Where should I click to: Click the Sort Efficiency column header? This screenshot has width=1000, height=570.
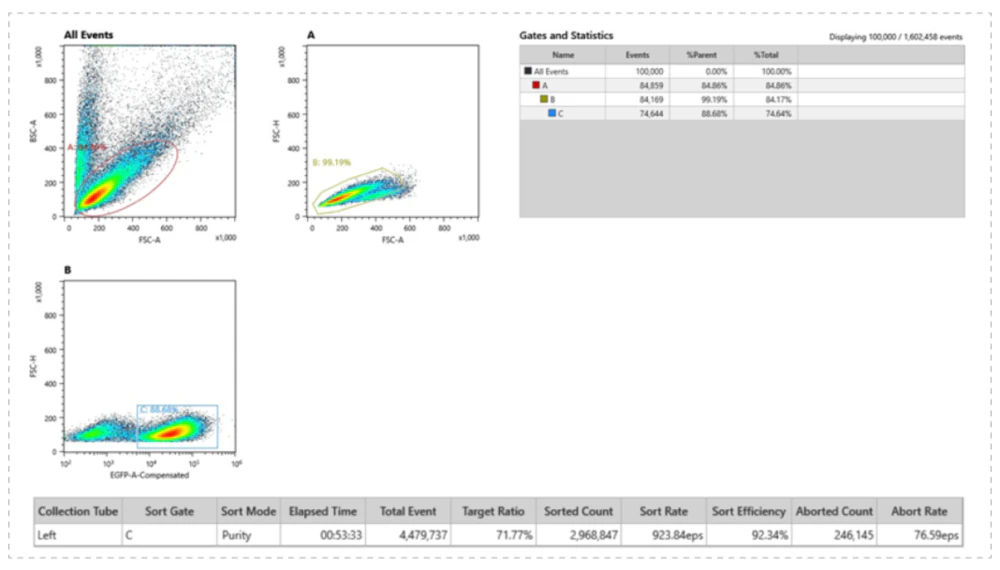click(x=749, y=511)
